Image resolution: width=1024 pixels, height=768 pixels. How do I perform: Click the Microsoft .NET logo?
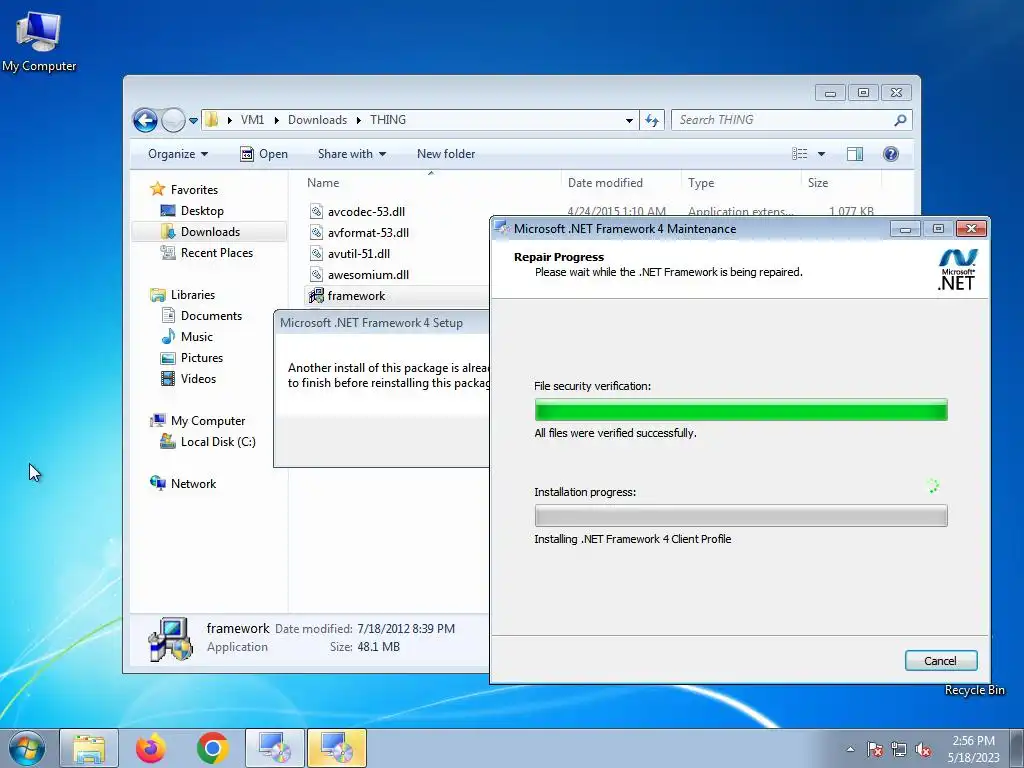coord(957,269)
